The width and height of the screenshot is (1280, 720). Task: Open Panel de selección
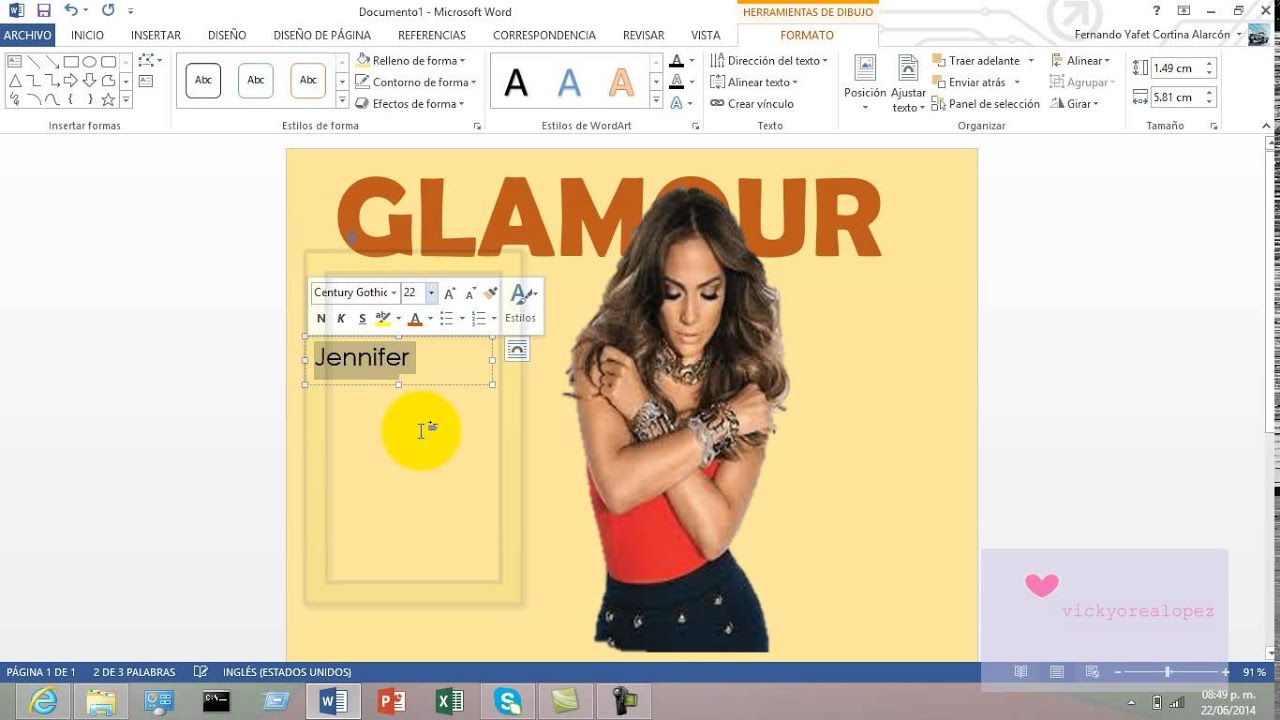pos(986,104)
